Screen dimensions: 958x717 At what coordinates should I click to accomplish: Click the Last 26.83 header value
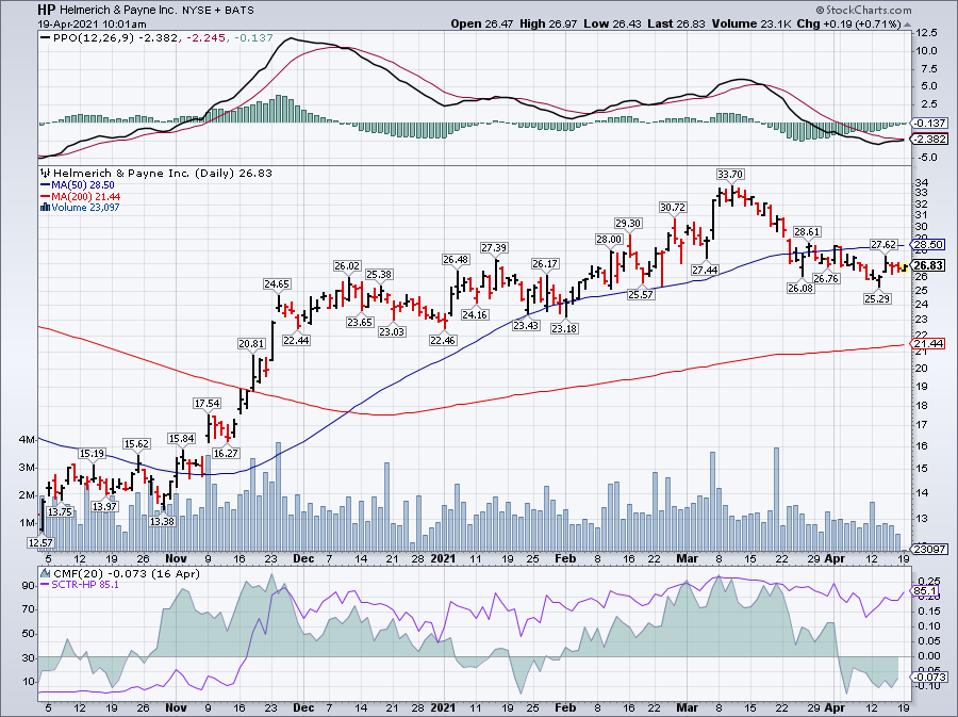[x=676, y=24]
